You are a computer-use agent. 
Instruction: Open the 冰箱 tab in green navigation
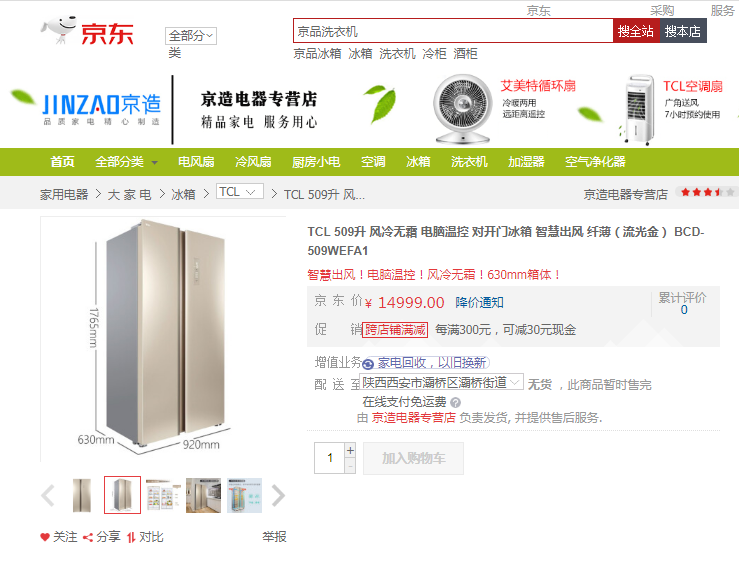tap(418, 162)
